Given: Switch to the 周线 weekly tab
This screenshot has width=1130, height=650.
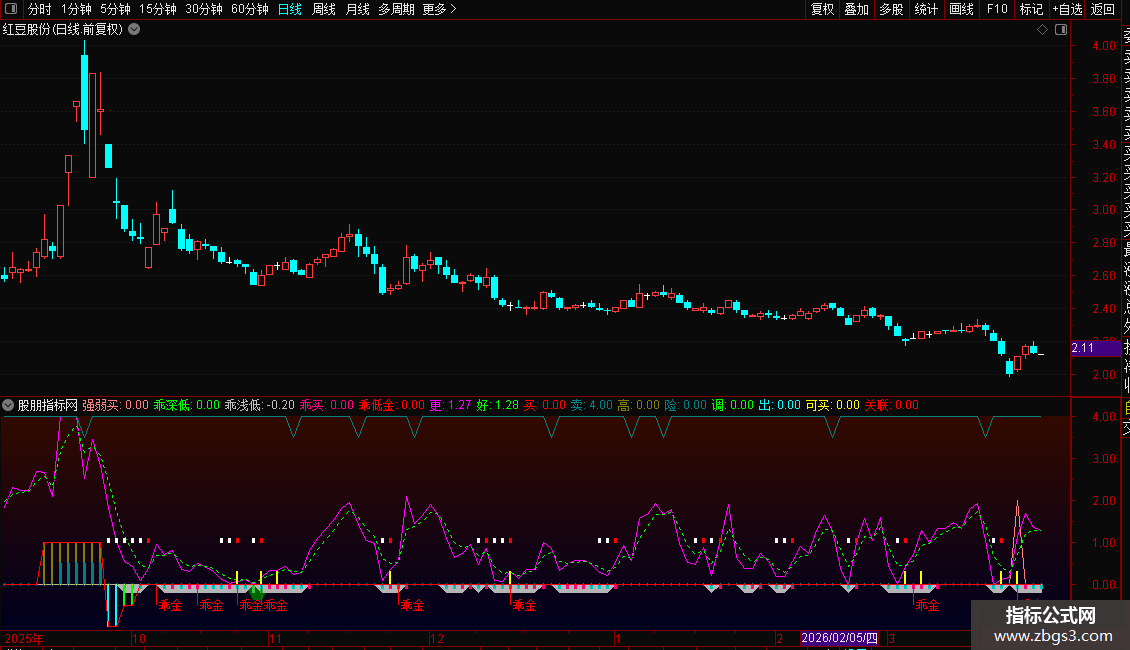Looking at the screenshot, I should pyautogui.click(x=324, y=9).
